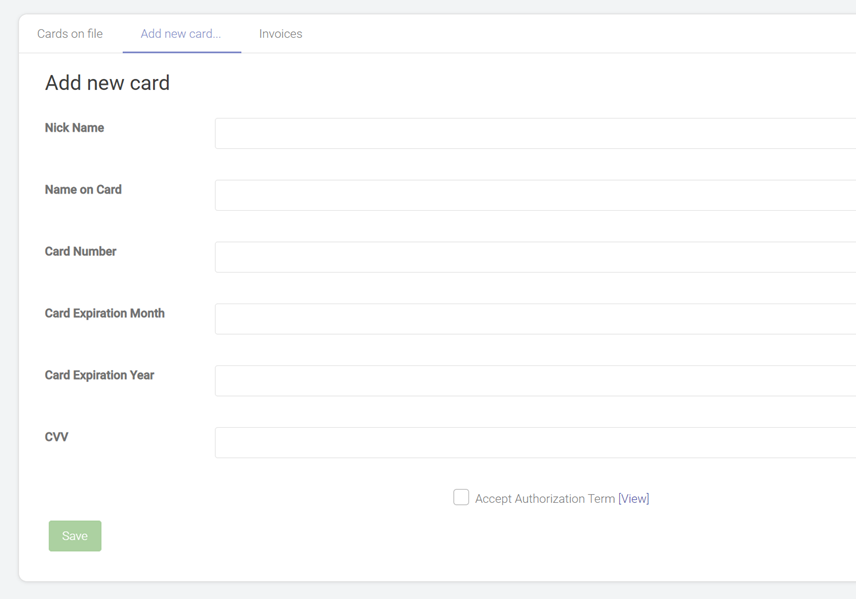856x599 pixels.
Task: Select the Card Expiration Month field
Action: click(536, 319)
